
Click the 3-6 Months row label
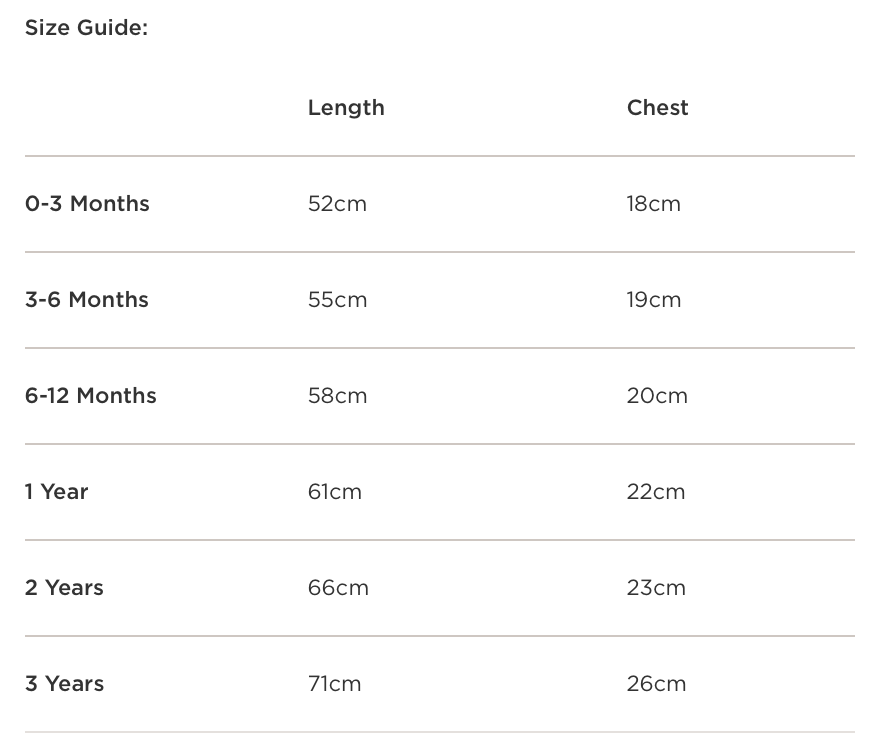click(87, 300)
